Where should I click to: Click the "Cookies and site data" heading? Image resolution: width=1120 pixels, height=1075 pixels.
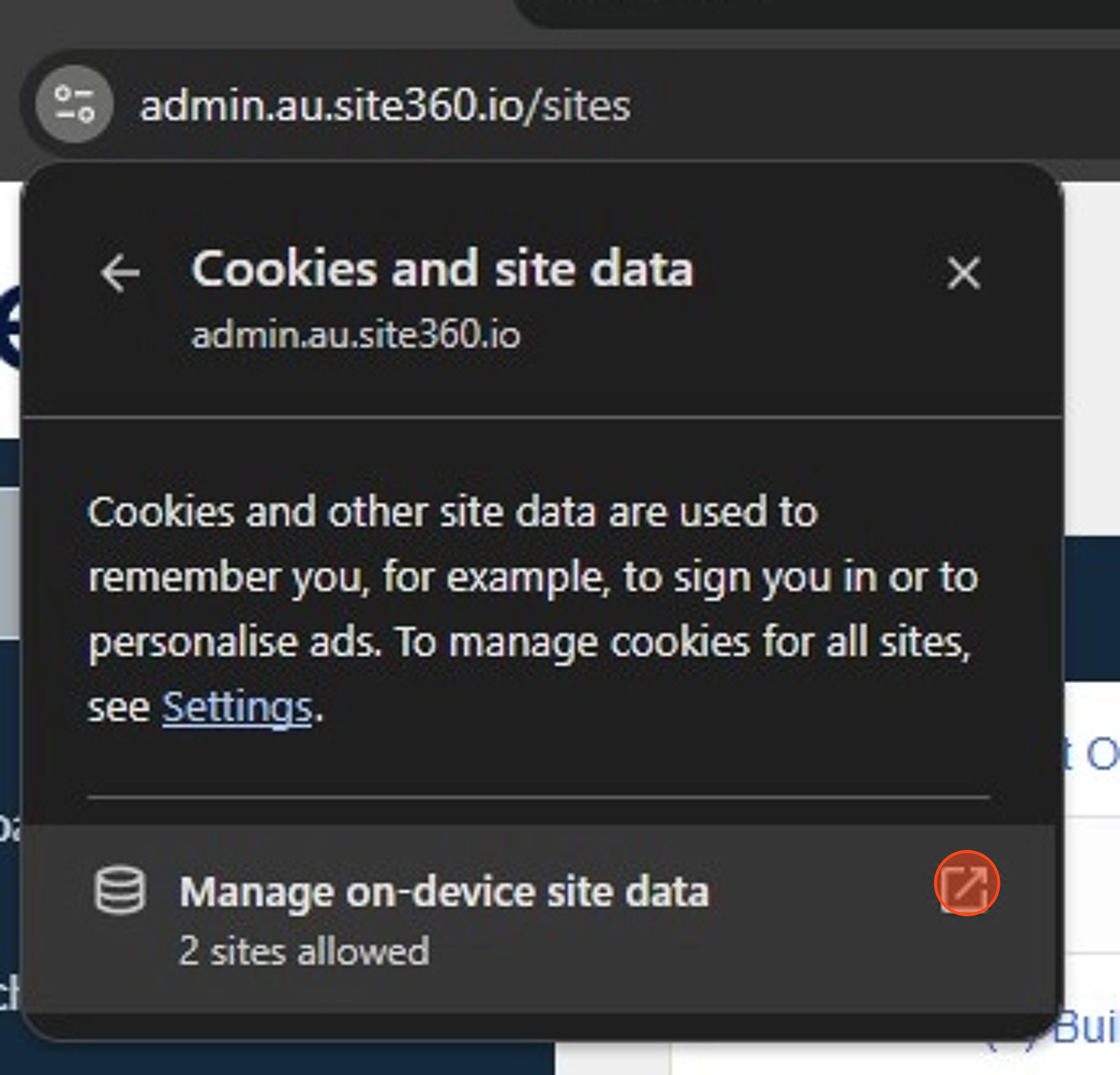pos(442,269)
